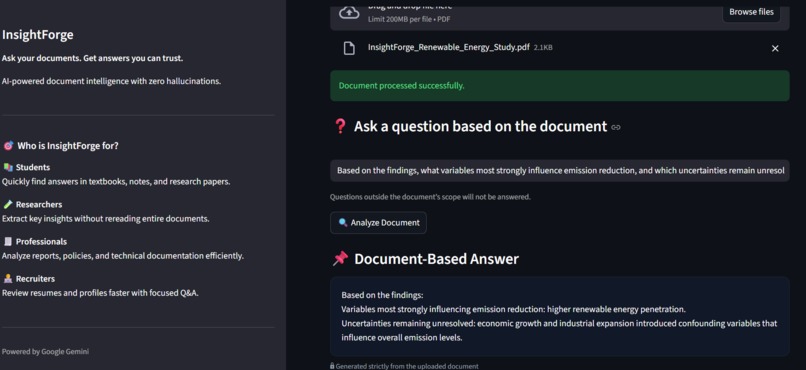The image size is (806, 370).
Task: Click the answer line 'Based on the findings:'
Action: tap(382, 295)
